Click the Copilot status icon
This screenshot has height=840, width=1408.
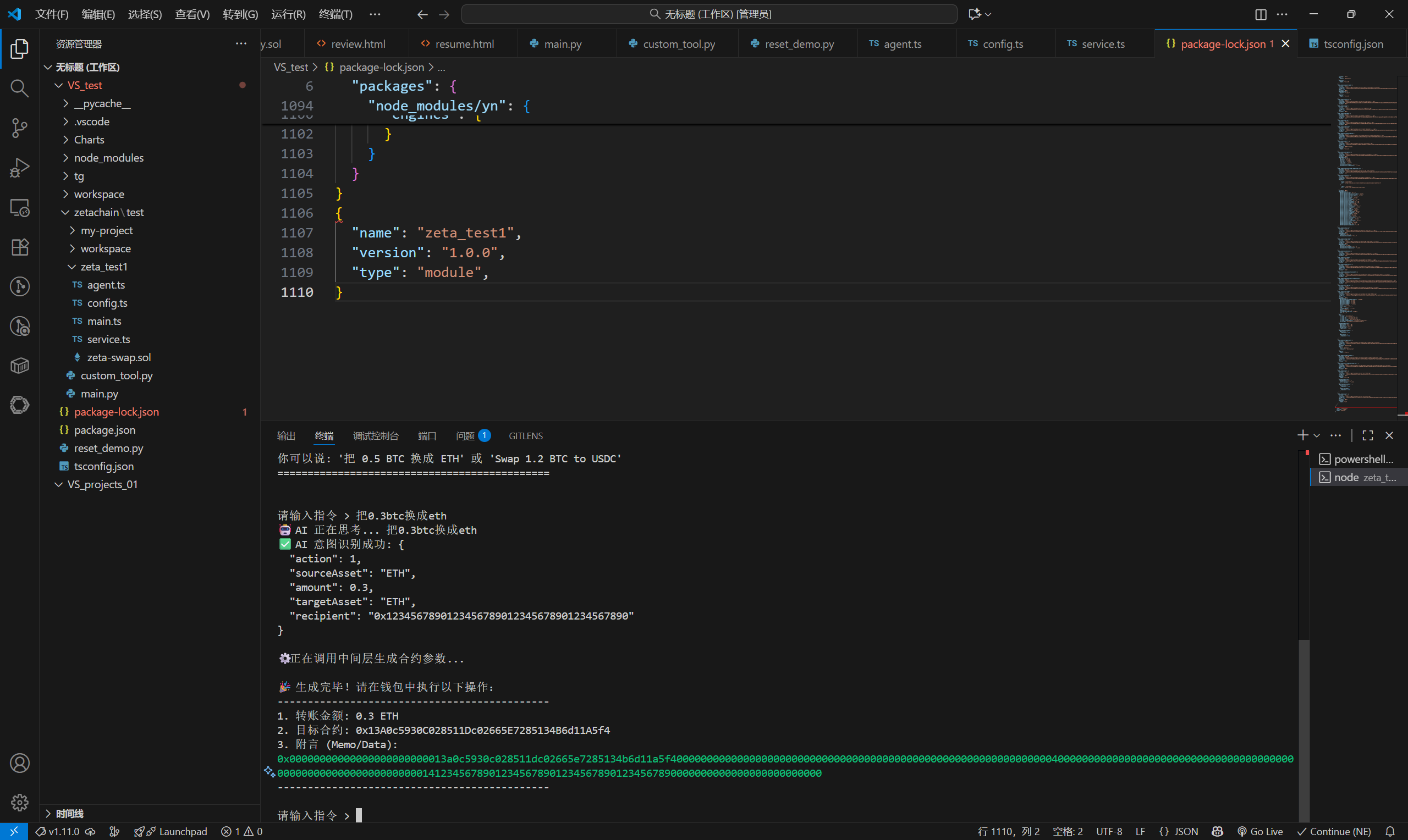(x=1217, y=832)
